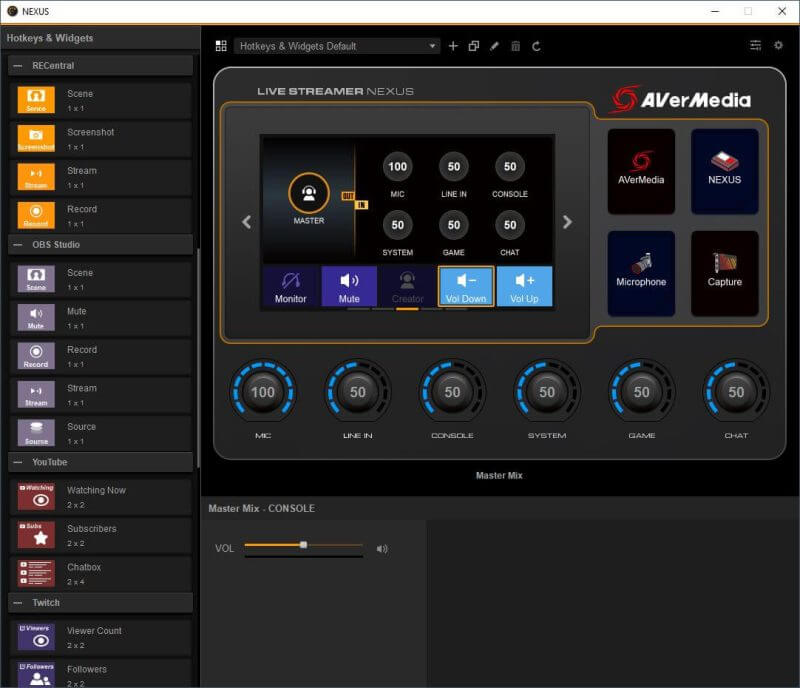This screenshot has width=800, height=688.
Task: Select the OBS Studio Source widget icon
Action: click(x=36, y=432)
